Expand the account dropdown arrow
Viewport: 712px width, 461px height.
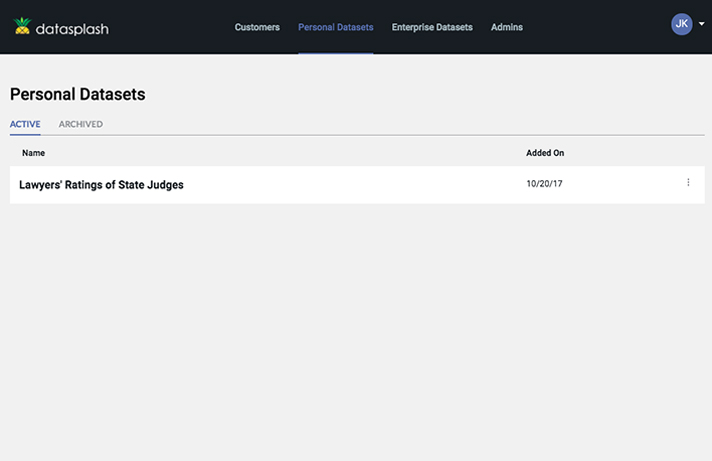tap(702, 25)
